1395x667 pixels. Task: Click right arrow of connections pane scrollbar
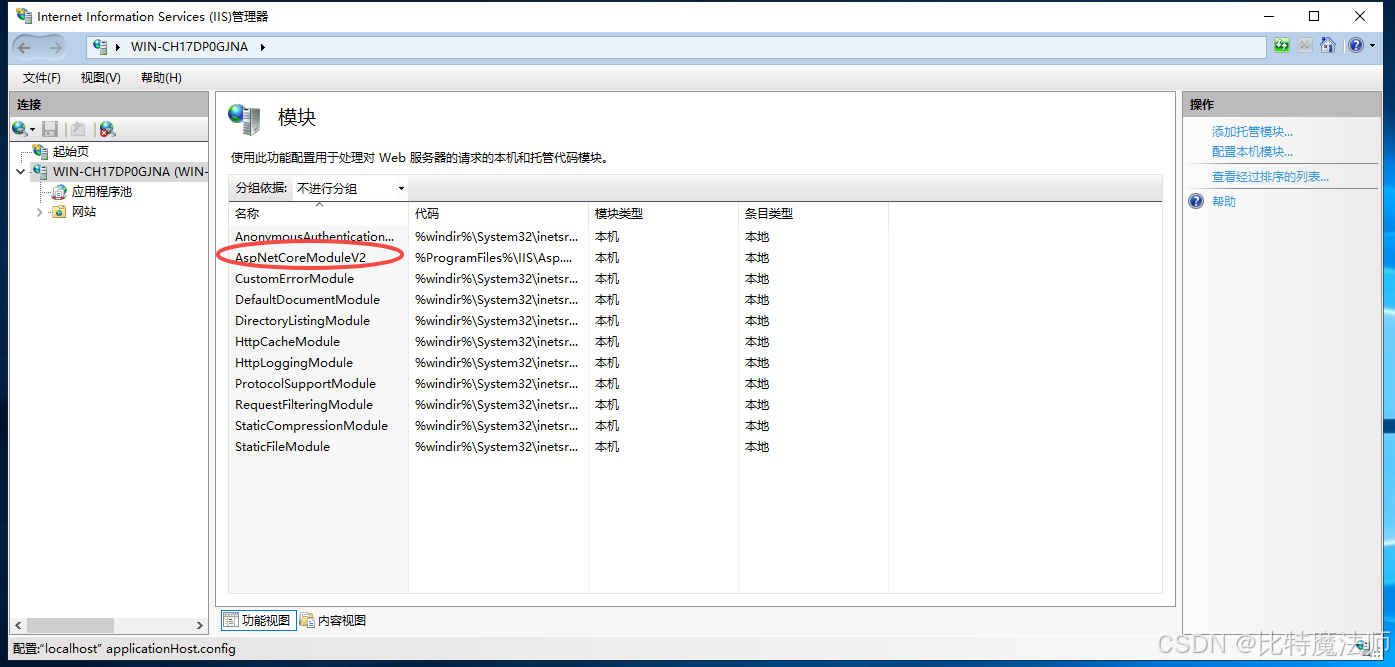pos(199,626)
